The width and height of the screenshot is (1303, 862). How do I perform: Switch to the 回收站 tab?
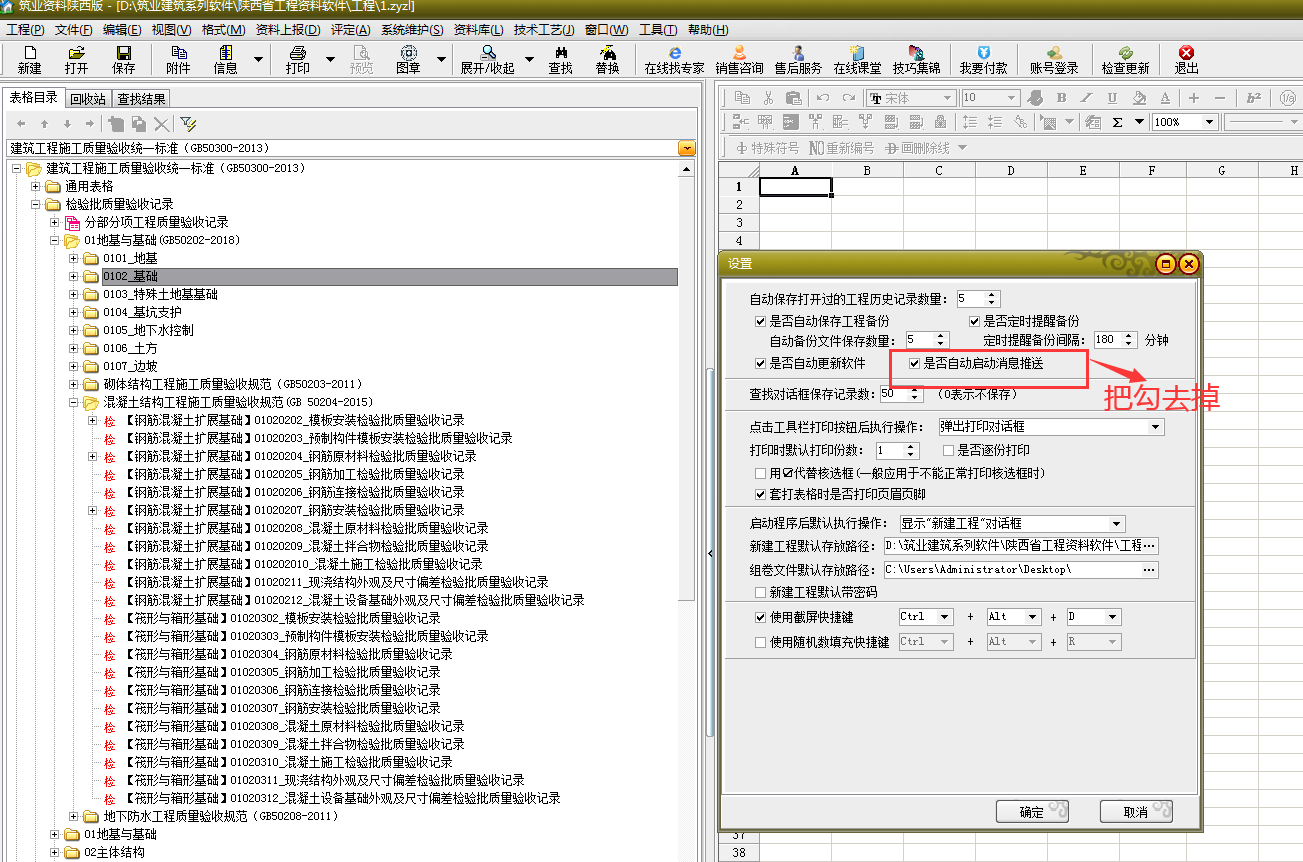tap(88, 99)
